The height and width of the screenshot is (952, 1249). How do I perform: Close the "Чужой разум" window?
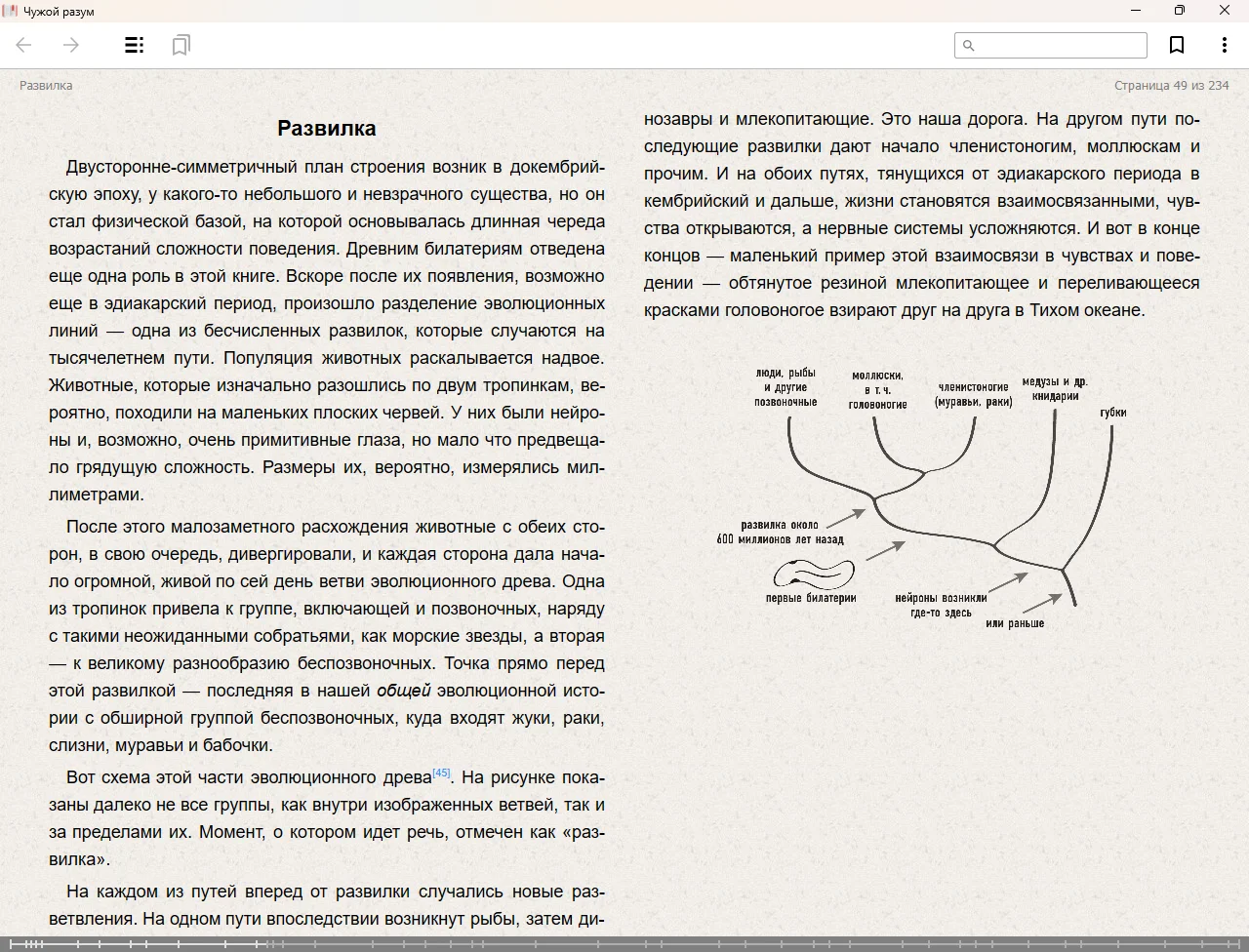pos(1225,11)
